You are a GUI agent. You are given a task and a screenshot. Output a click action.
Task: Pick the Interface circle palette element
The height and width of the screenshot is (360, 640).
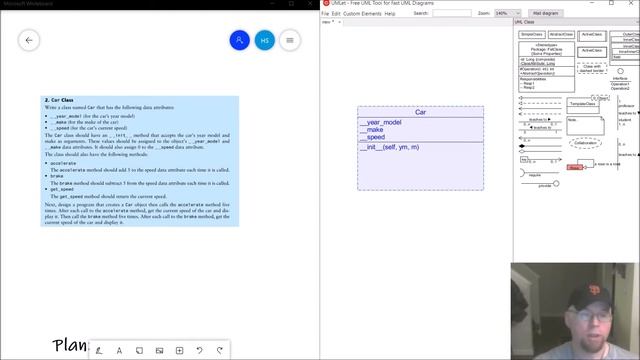click(620, 71)
